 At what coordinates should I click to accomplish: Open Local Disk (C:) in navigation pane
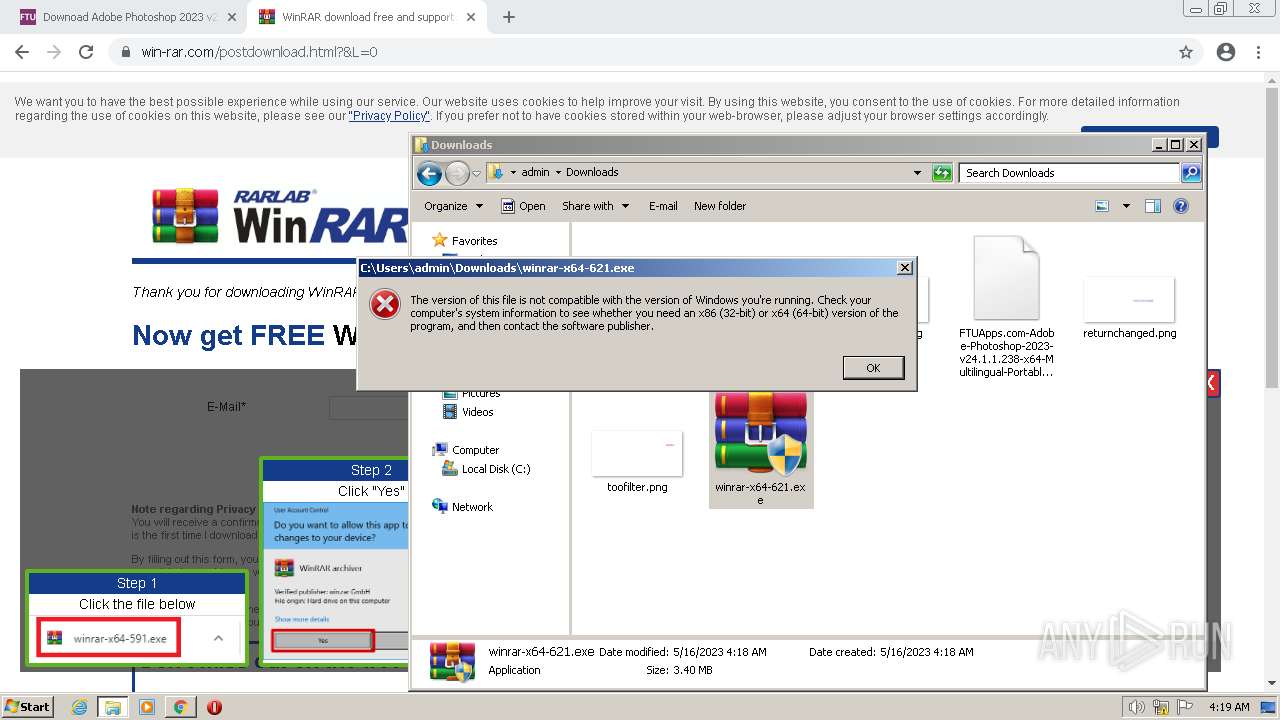[486, 469]
